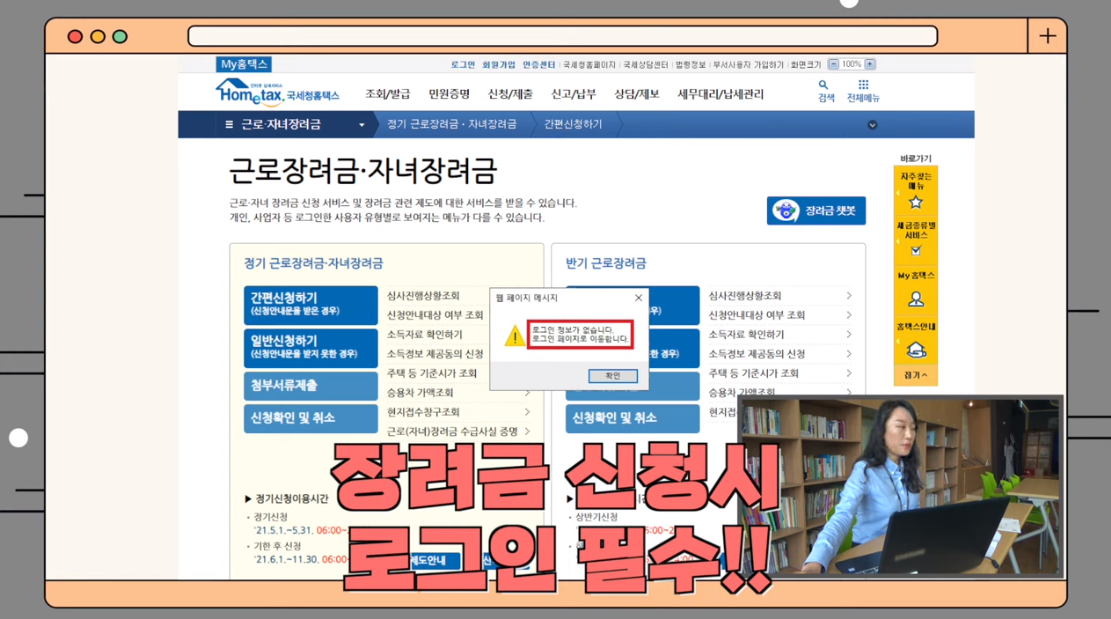Click the 국세상담센터 link
Viewport: 1111px width, 619px height.
pos(645,64)
